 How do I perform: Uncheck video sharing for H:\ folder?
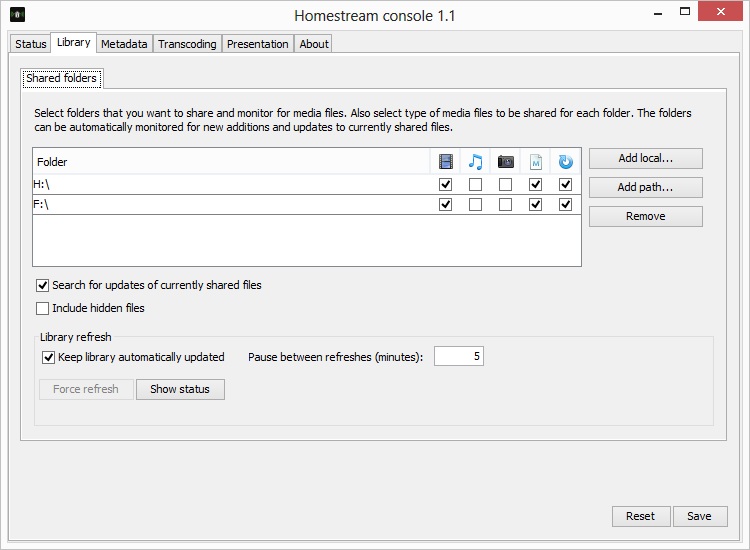coord(445,185)
